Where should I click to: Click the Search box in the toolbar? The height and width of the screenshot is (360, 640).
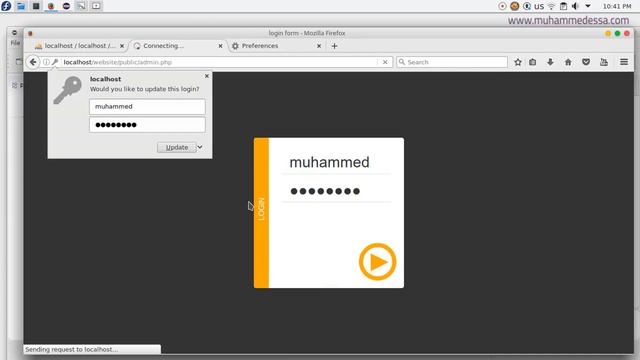[x=452, y=62]
